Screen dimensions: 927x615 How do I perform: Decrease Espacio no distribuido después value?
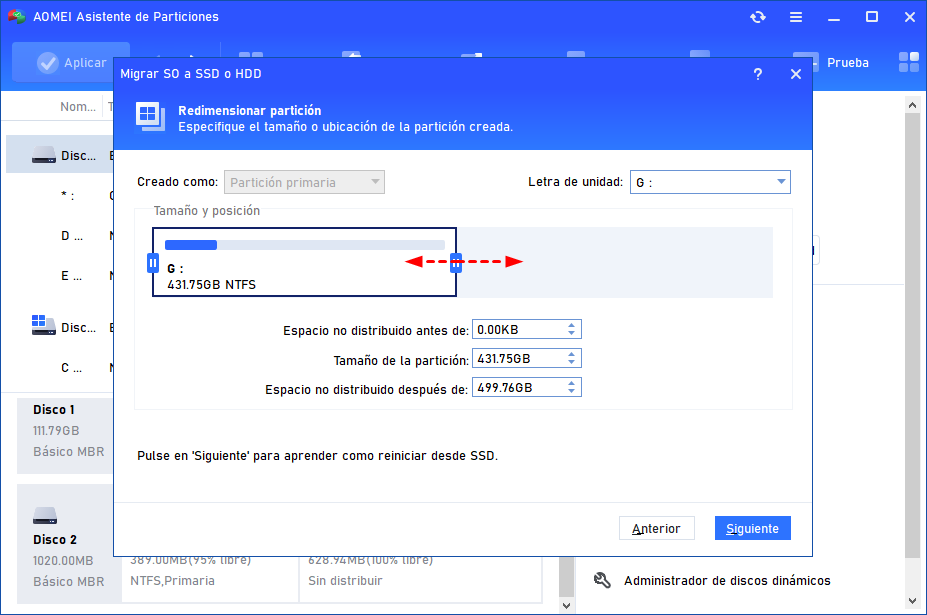pyautogui.click(x=571, y=392)
